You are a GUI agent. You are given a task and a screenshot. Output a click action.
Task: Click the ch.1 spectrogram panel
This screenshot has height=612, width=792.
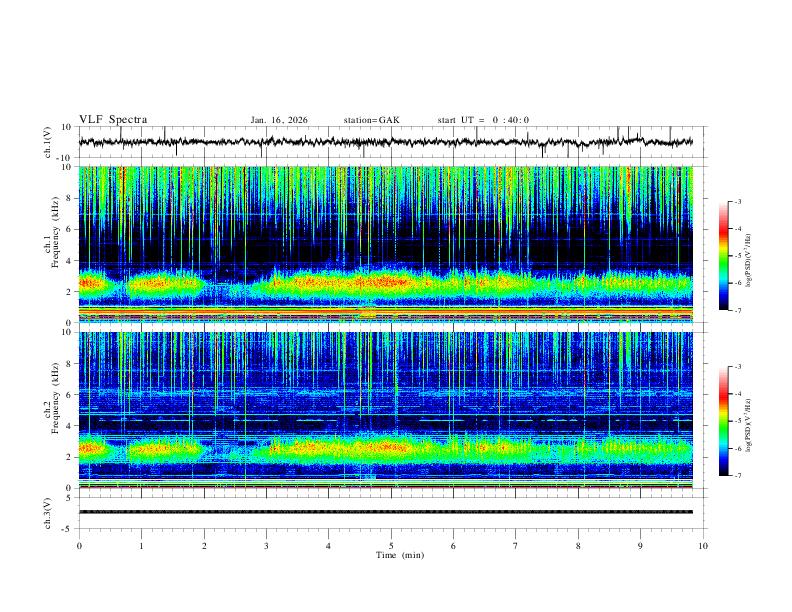coord(386,244)
